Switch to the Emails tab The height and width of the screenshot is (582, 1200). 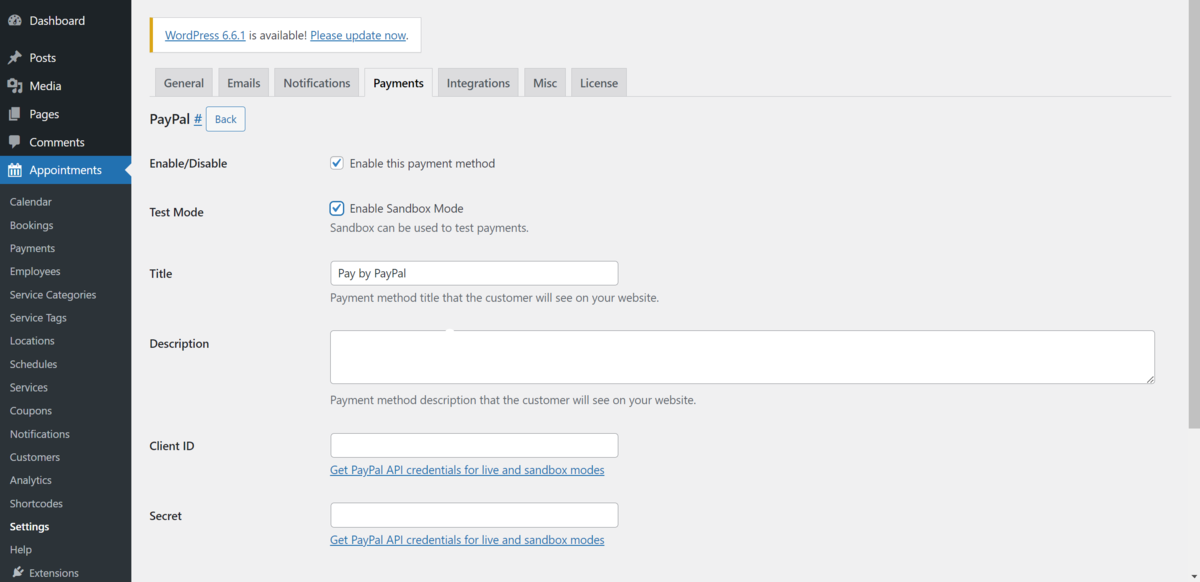pos(244,83)
